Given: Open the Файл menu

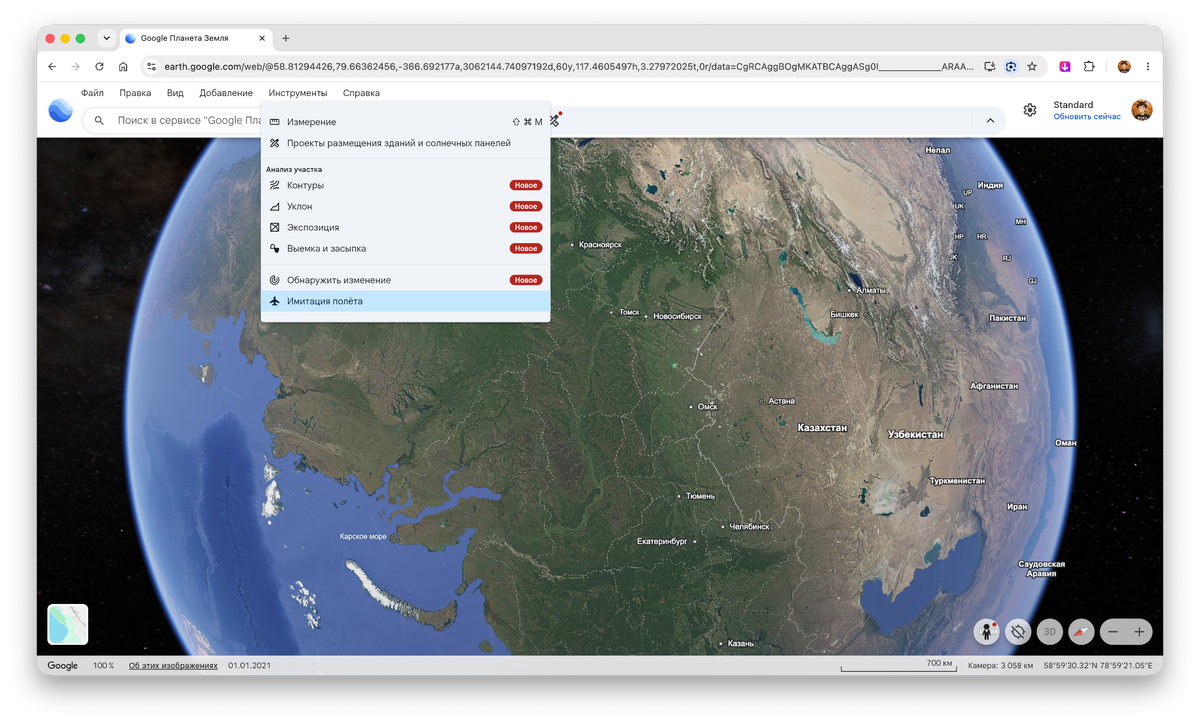Looking at the screenshot, I should point(92,93).
